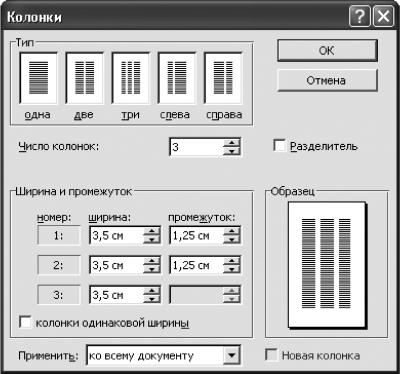
Task: Toggle 'колонки одинаковой ширины' checkbox
Action: [x=25, y=323]
